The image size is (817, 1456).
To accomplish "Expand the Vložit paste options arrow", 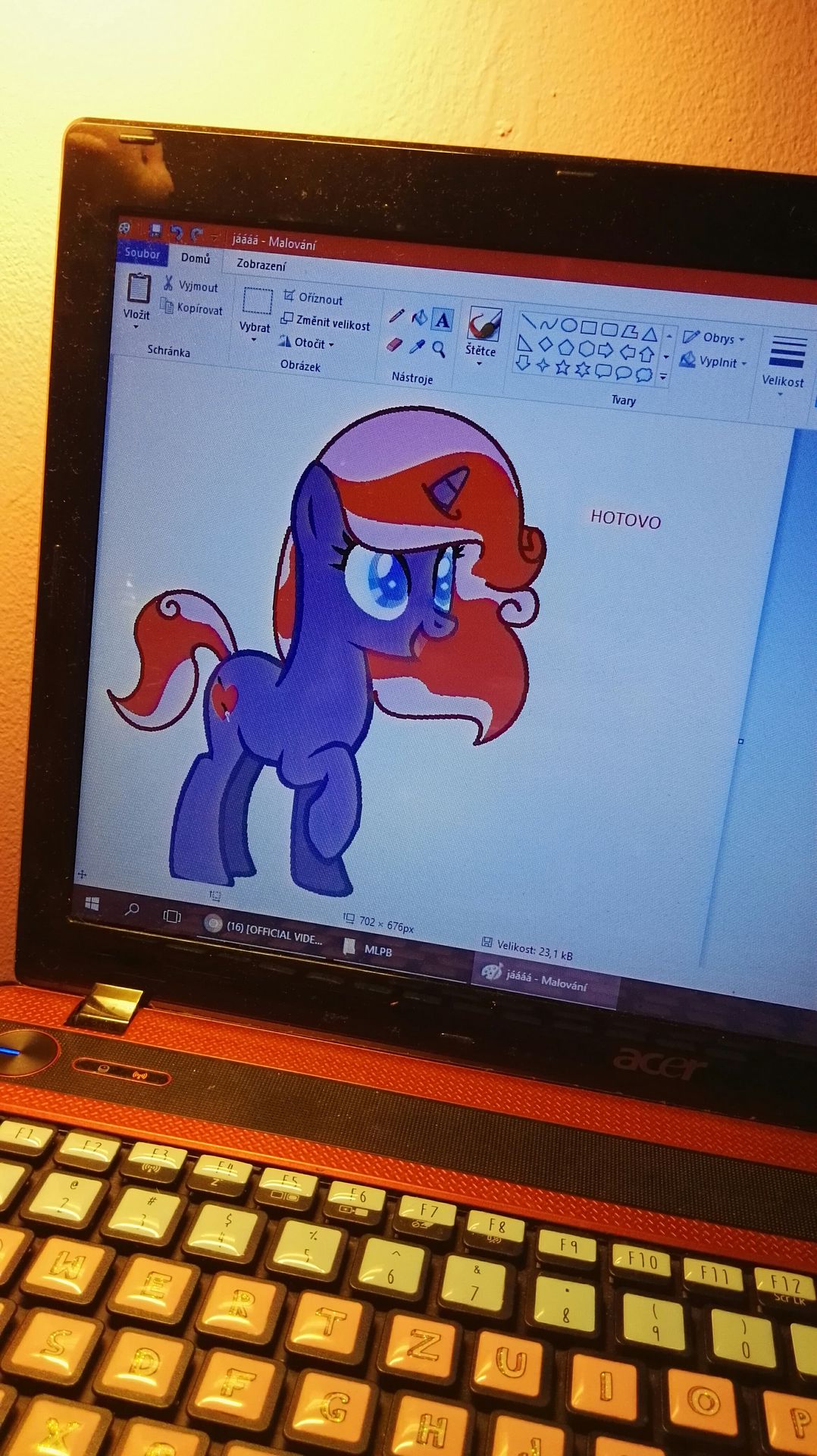I will 136,328.
